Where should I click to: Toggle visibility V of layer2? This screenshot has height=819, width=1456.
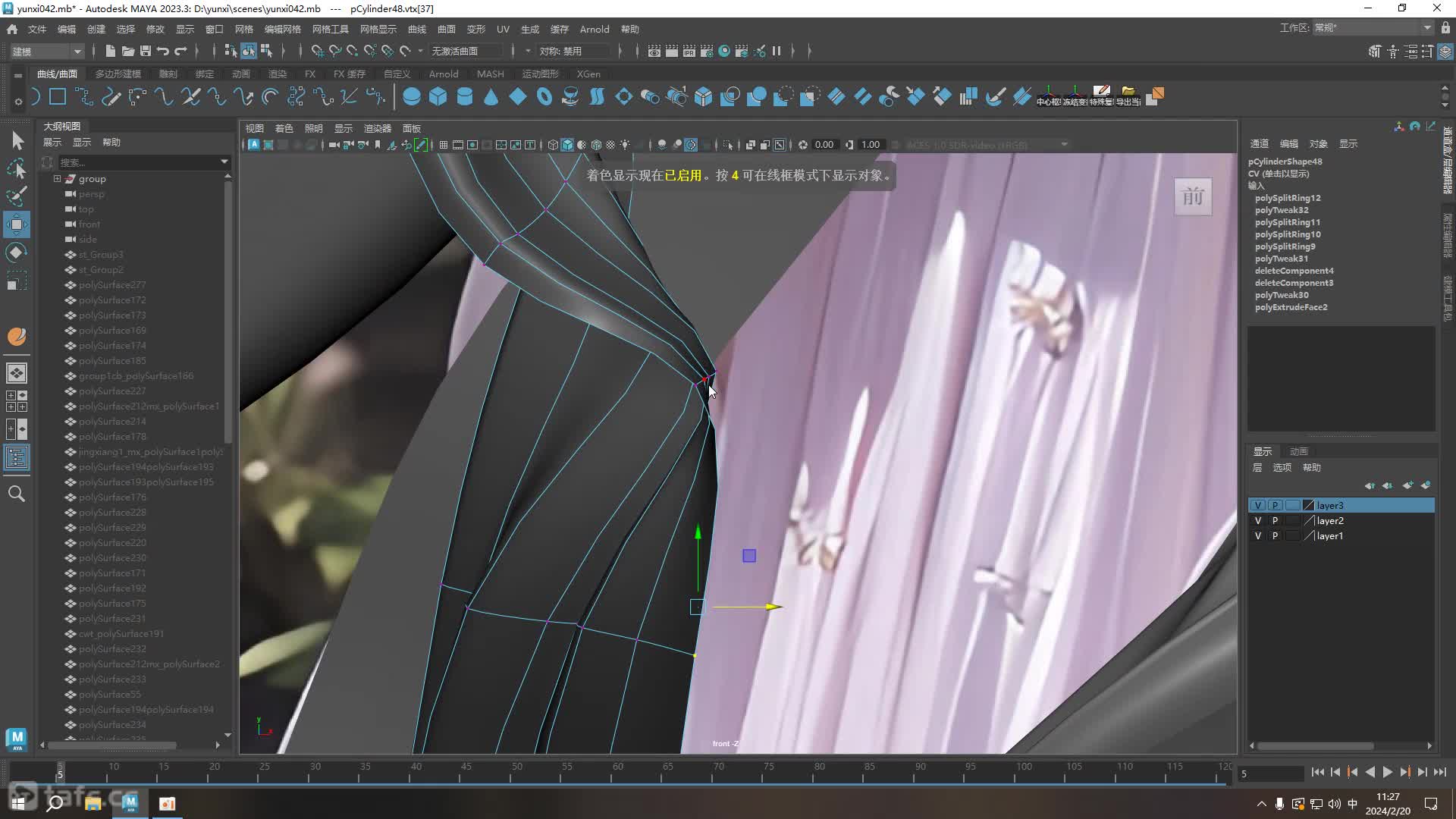1258,520
